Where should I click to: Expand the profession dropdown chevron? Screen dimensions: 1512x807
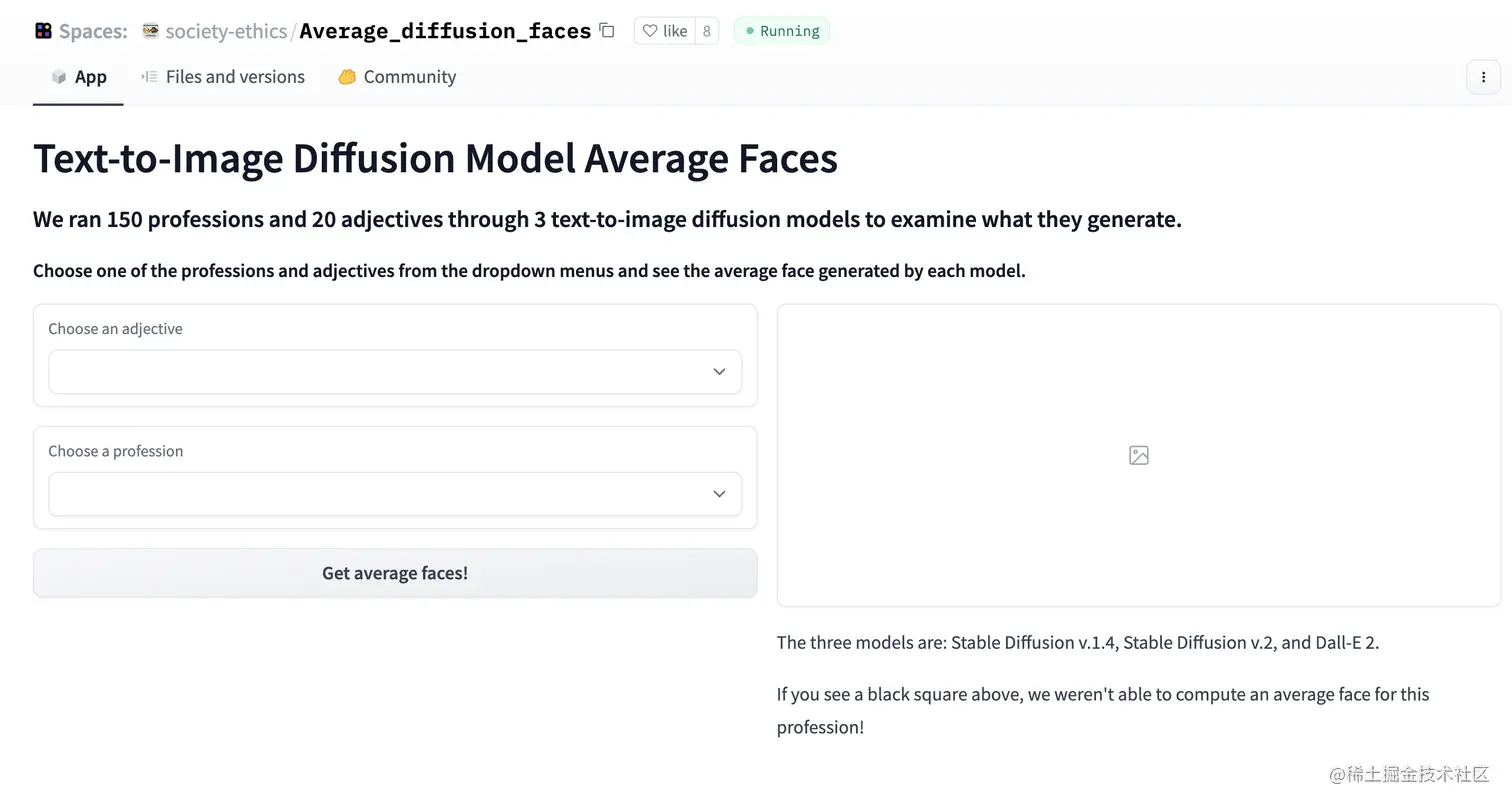coord(719,494)
